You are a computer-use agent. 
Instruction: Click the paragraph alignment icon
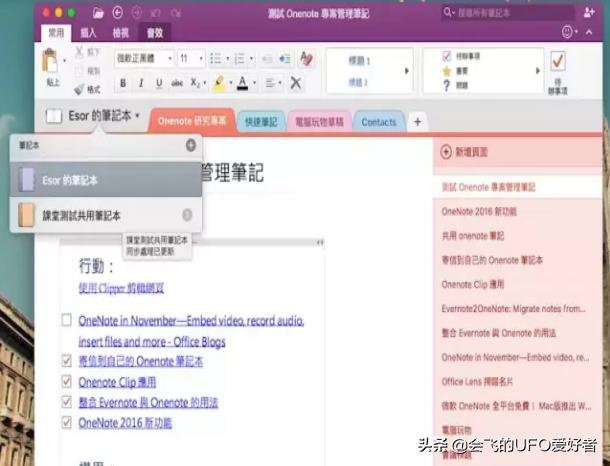[270, 83]
